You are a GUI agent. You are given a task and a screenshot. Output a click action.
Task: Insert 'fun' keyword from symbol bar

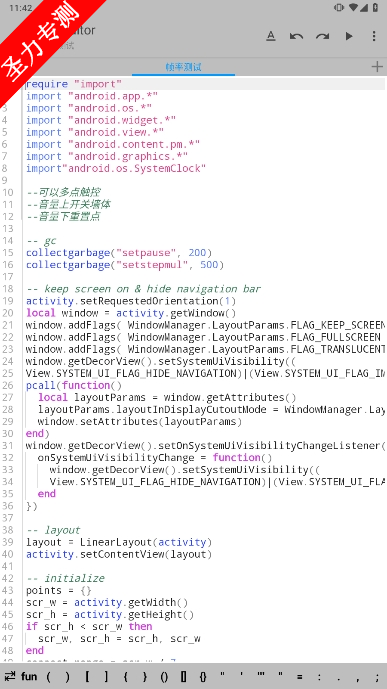[x=29, y=676]
